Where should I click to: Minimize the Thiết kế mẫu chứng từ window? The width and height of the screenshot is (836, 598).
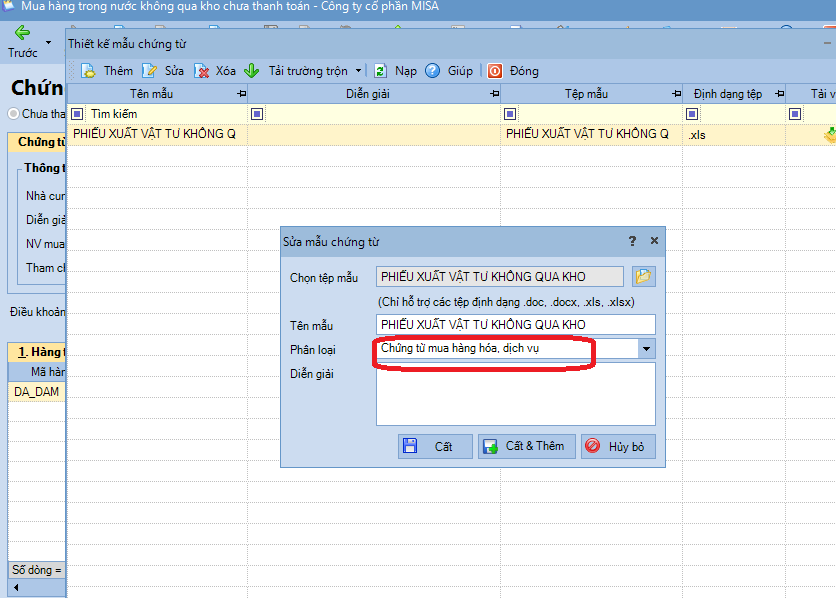coord(827,43)
